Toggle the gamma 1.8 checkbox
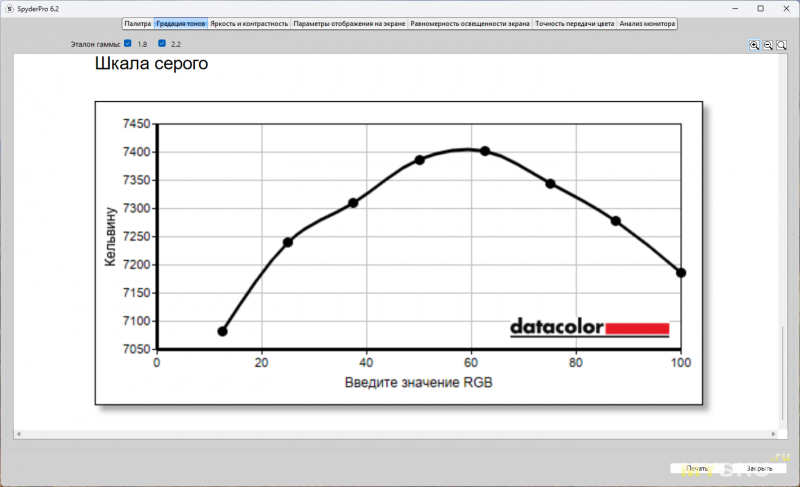800x487 pixels. 127,44
